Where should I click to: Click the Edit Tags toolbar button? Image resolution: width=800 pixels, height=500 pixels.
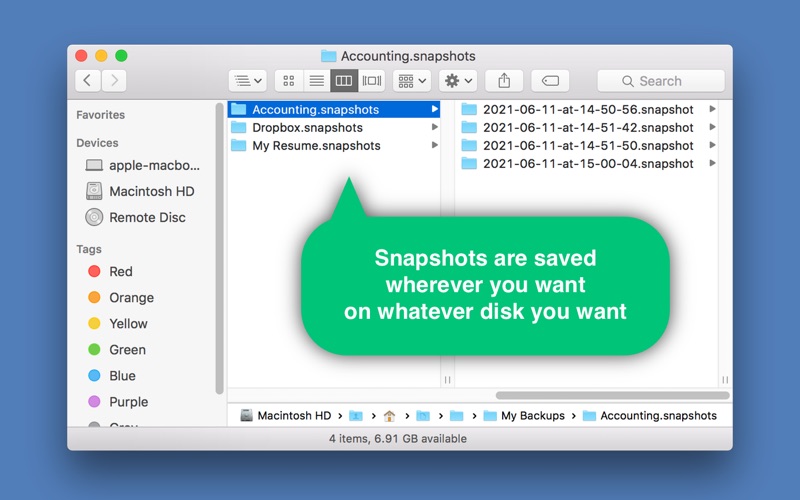[x=550, y=81]
